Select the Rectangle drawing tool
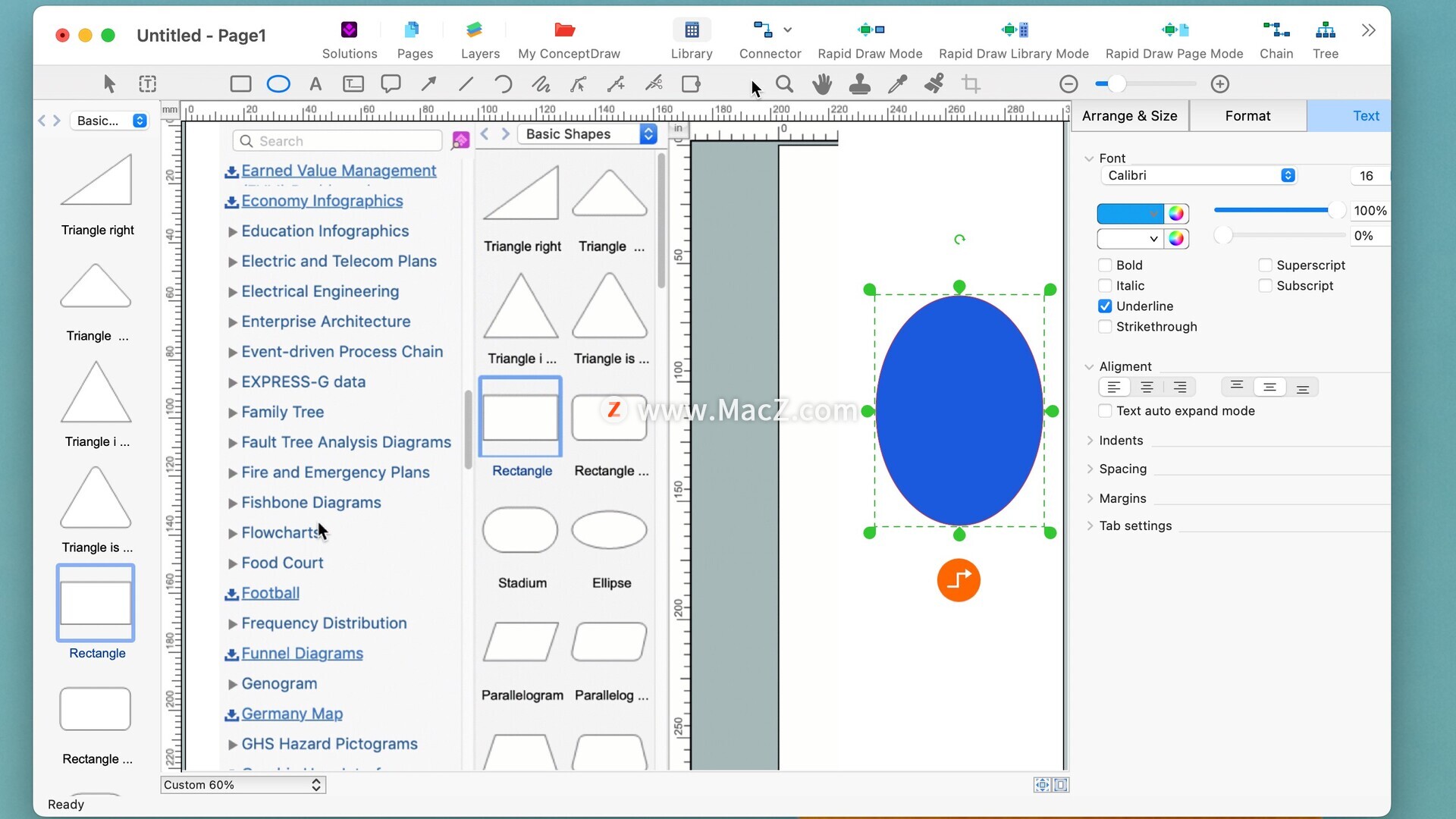Screen dimensions: 1456x819 tap(240, 83)
